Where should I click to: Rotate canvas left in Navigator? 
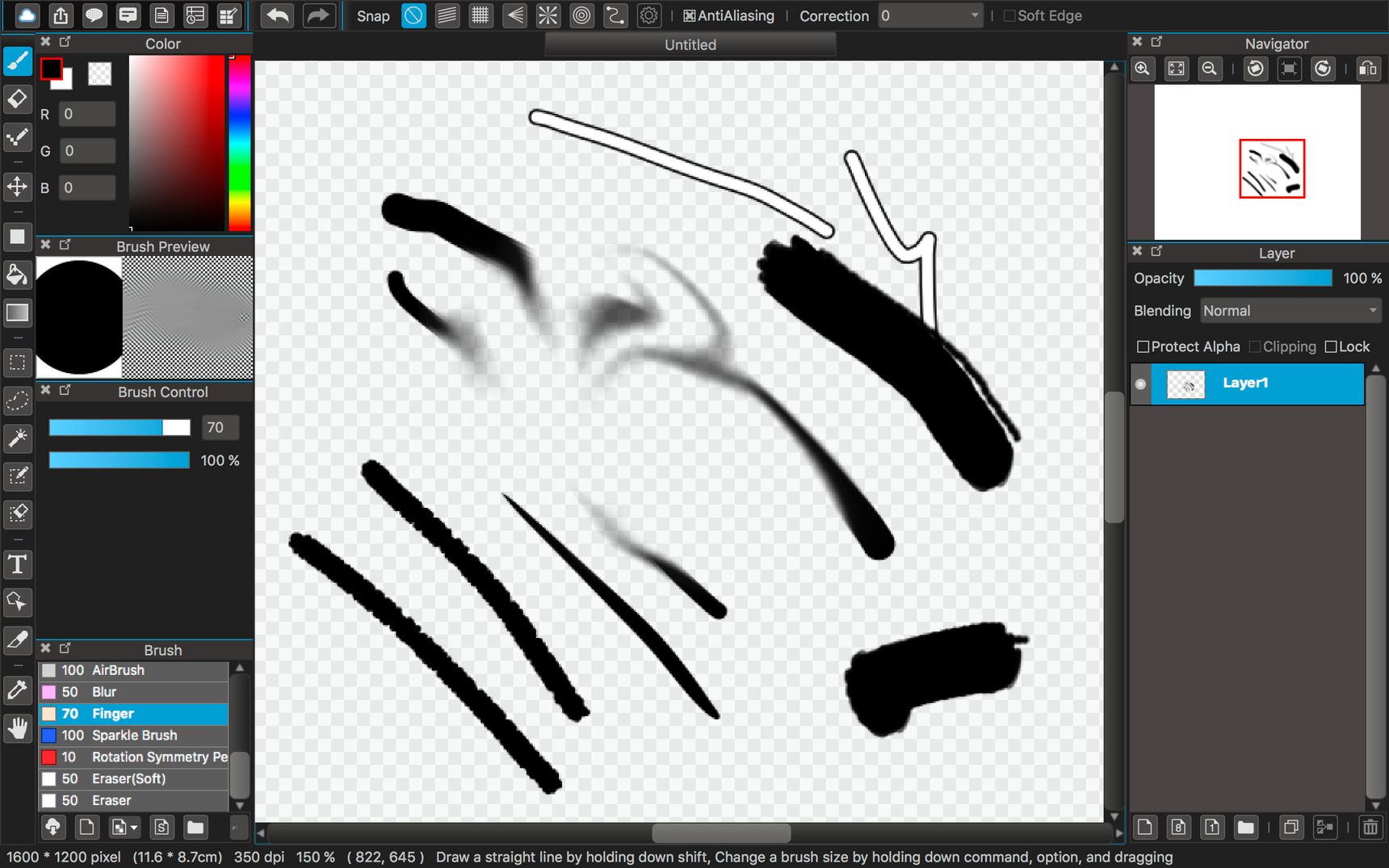point(1255,69)
